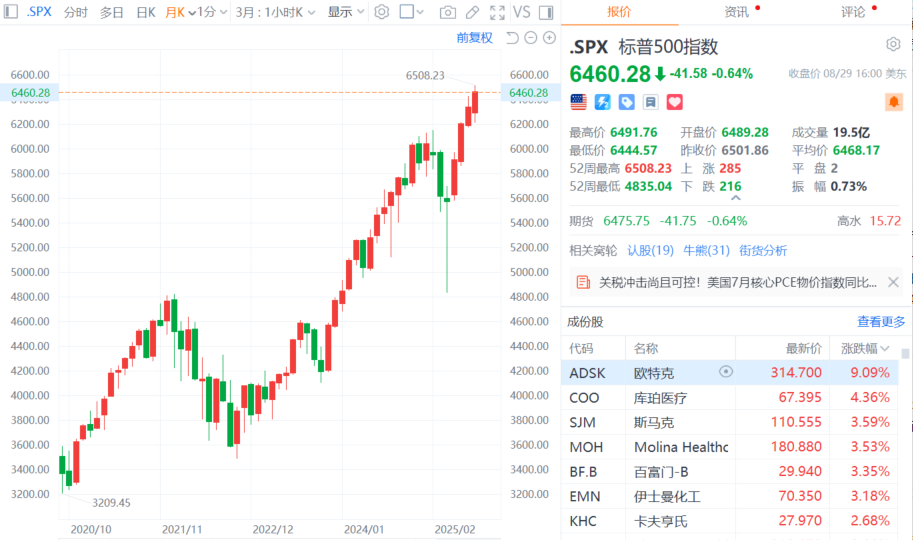Screen dimensions: 913x540
Task: Click the .SPX symbol in toolbar
Action: coord(39,12)
